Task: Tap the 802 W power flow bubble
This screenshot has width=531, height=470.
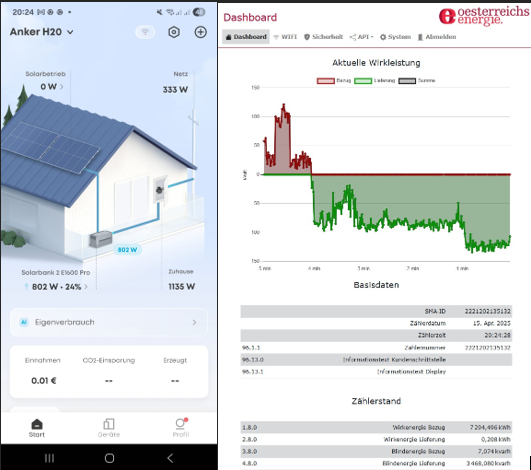Action: point(127,250)
